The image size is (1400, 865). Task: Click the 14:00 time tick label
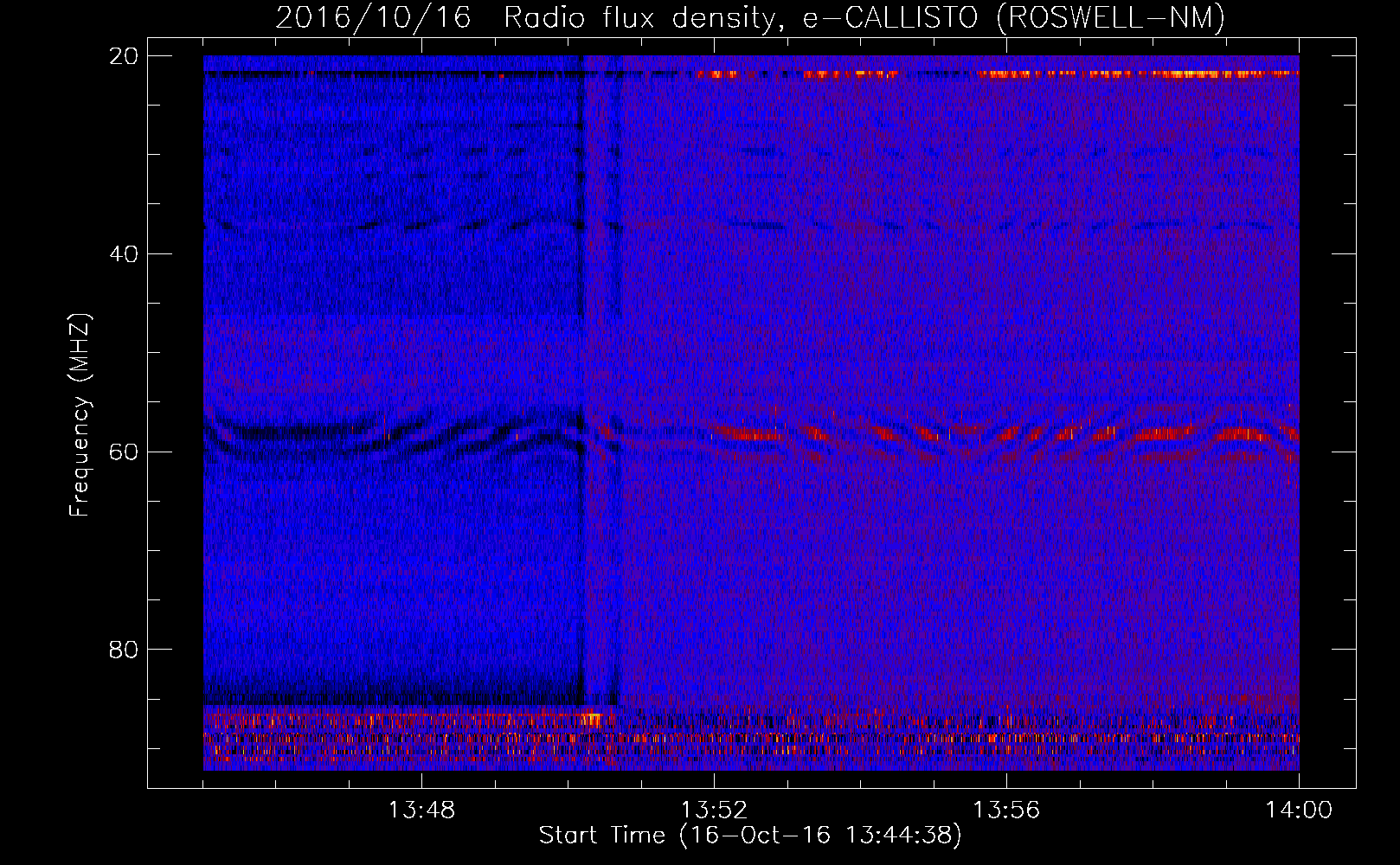(1299, 811)
